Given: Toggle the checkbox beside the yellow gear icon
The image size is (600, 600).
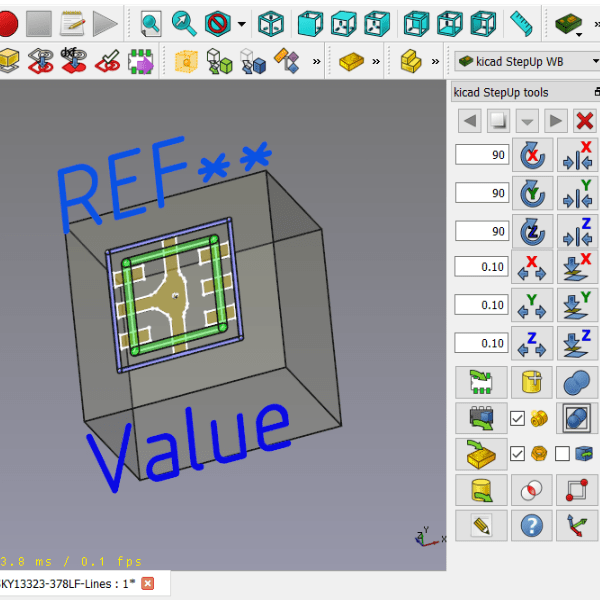Looking at the screenshot, I should [517, 418].
